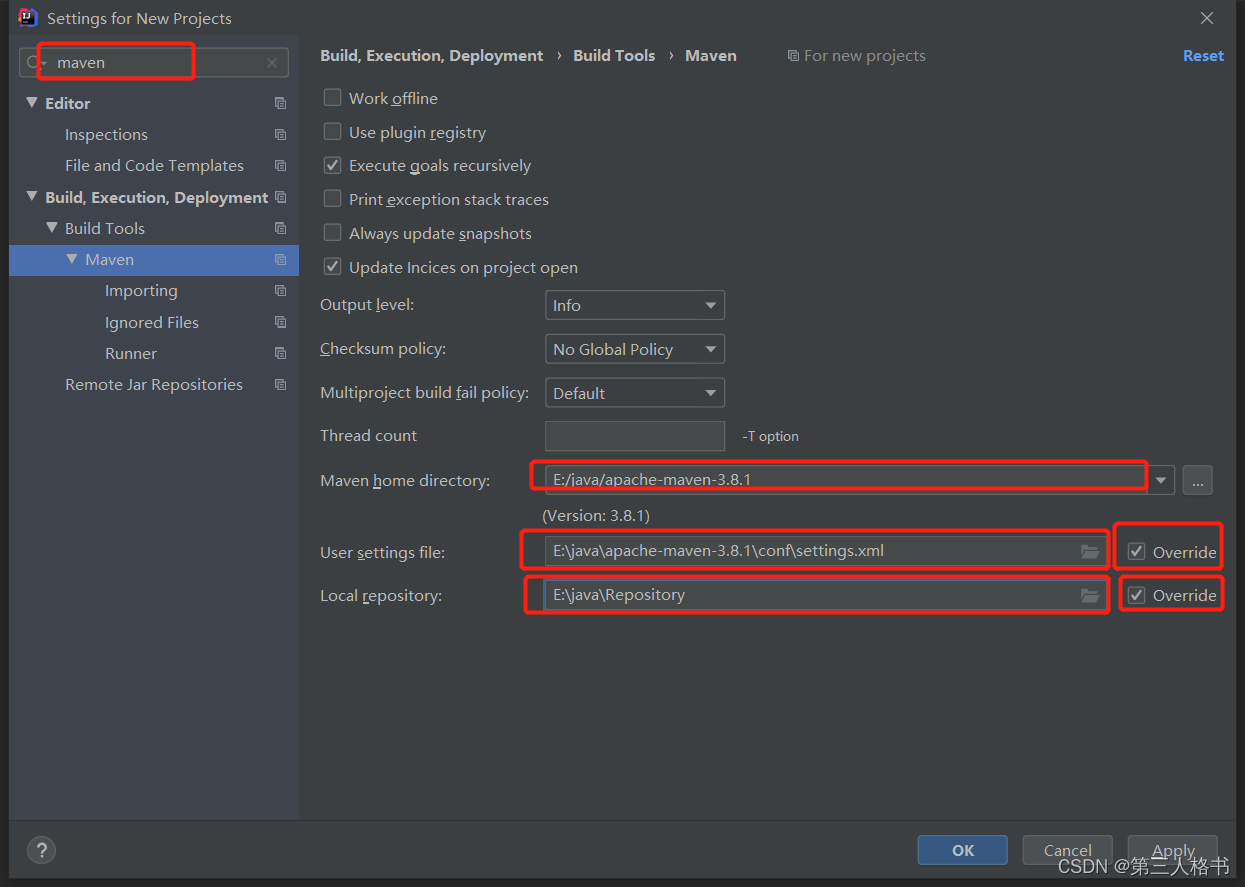Screen dimensions: 1245x887
Task: Click Build, Execution, Deployment breadcrumb
Action: pyautogui.click(x=432, y=56)
